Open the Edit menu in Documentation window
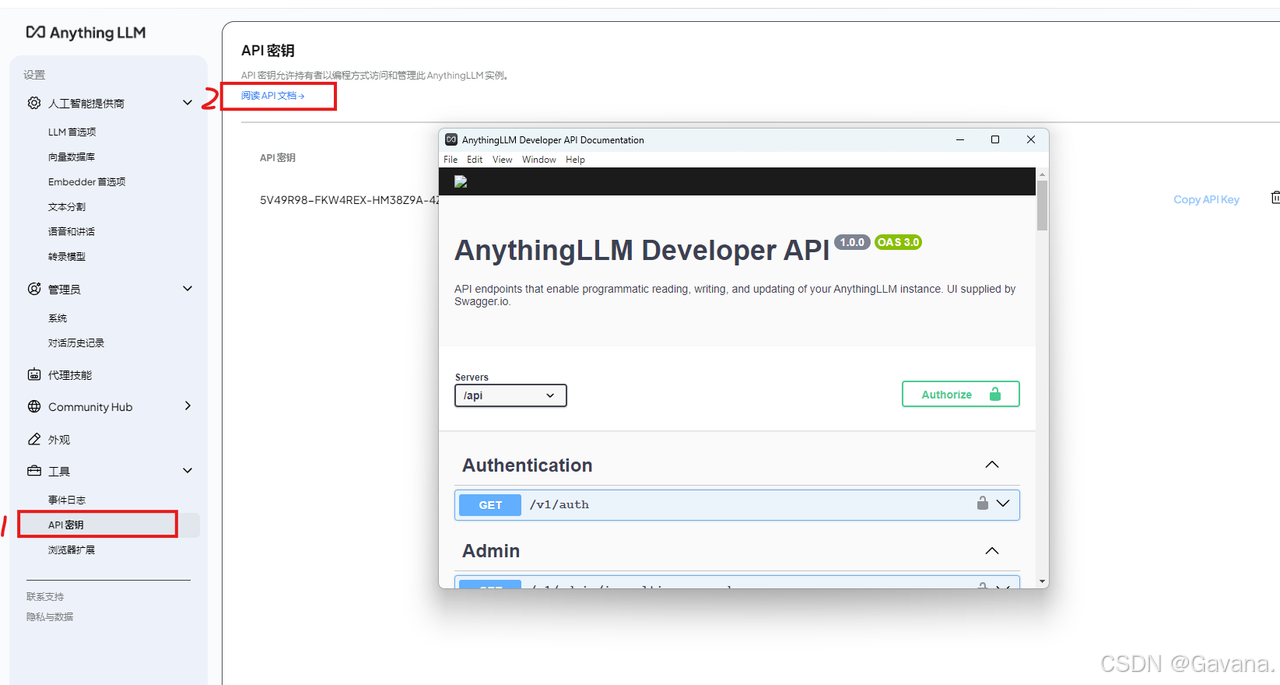Viewport: 1280px width, 685px height. [x=475, y=160]
